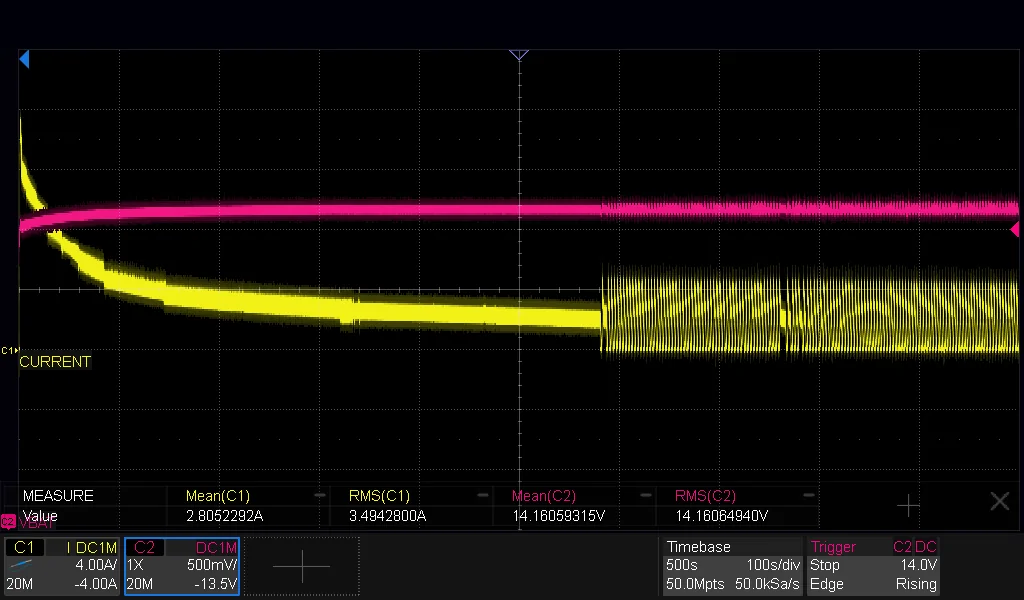
Task: Click the Edge trigger type label
Action: (826, 584)
